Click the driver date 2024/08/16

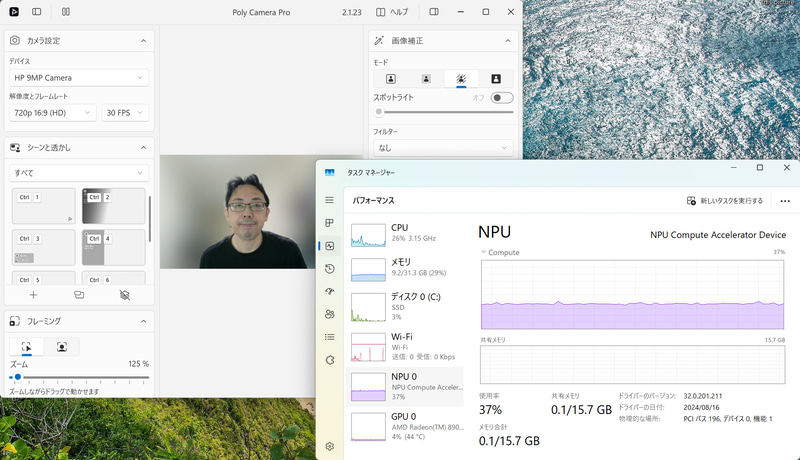(701, 407)
